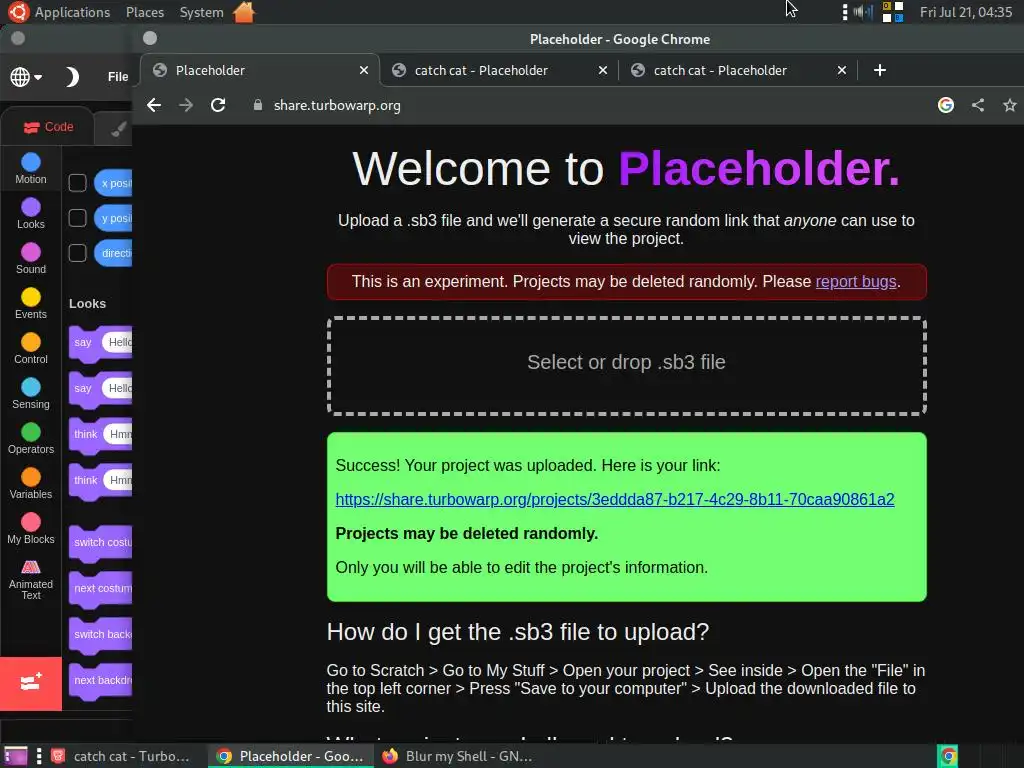Switch to the Costumes brush tab
The image size is (1024, 768).
pyautogui.click(x=118, y=129)
